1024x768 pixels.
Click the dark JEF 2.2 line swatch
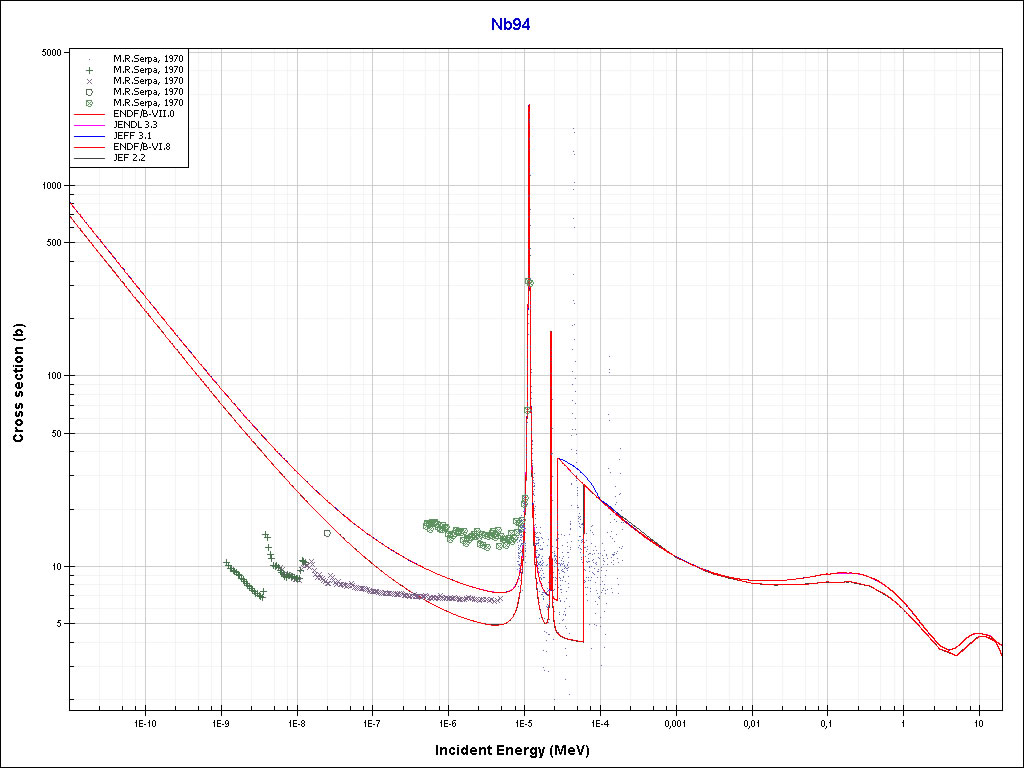pos(90,158)
